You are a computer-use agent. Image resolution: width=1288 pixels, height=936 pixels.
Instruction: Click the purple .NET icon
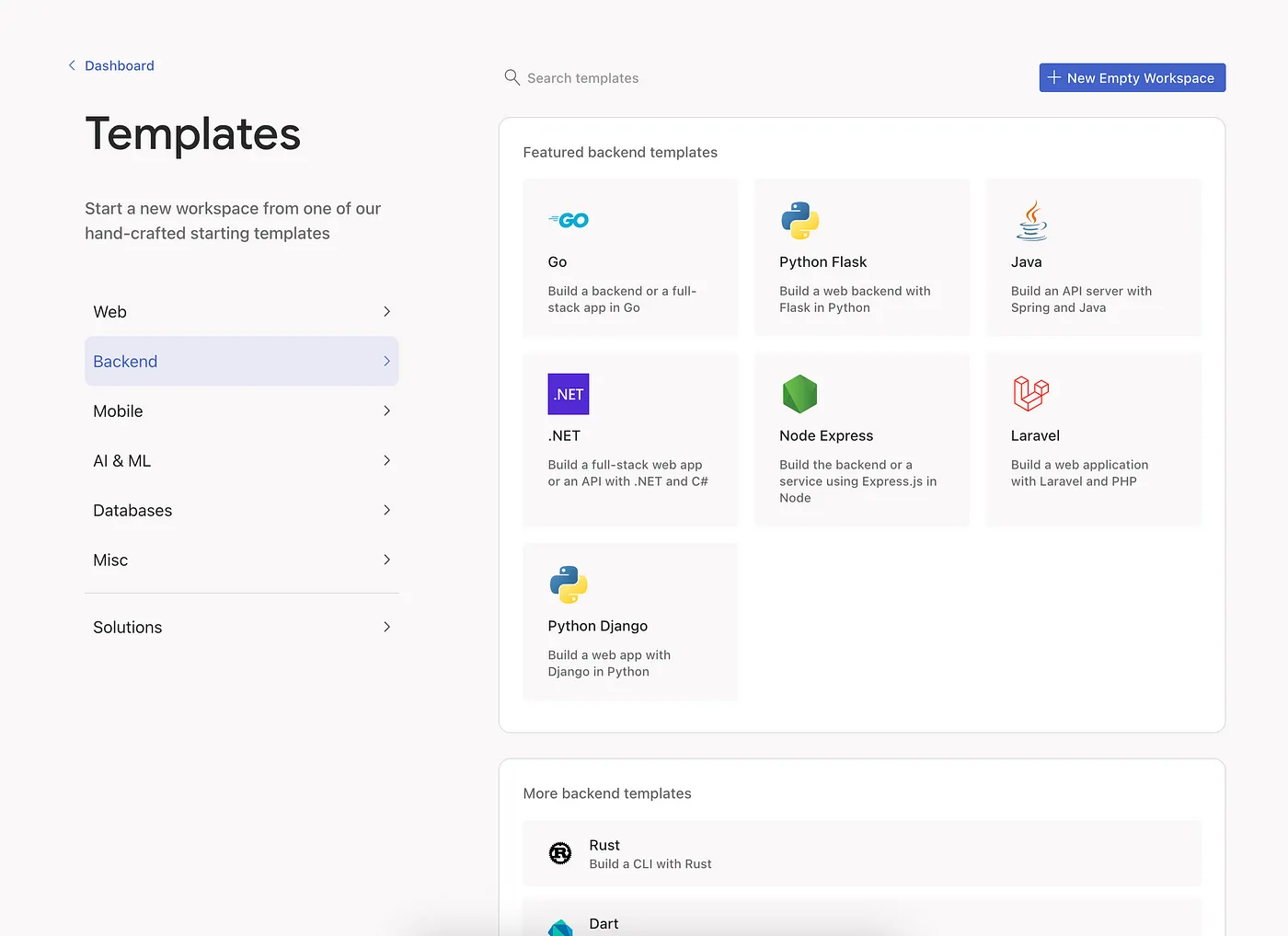[568, 394]
